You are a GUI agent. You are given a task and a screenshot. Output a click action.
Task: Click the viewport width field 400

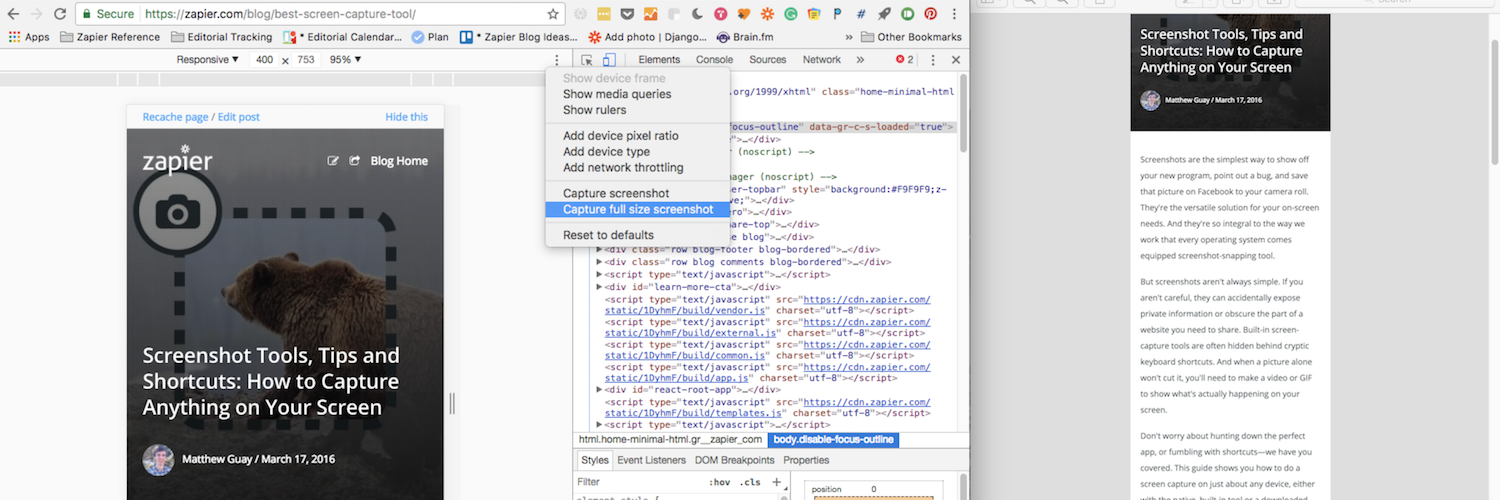coord(264,60)
